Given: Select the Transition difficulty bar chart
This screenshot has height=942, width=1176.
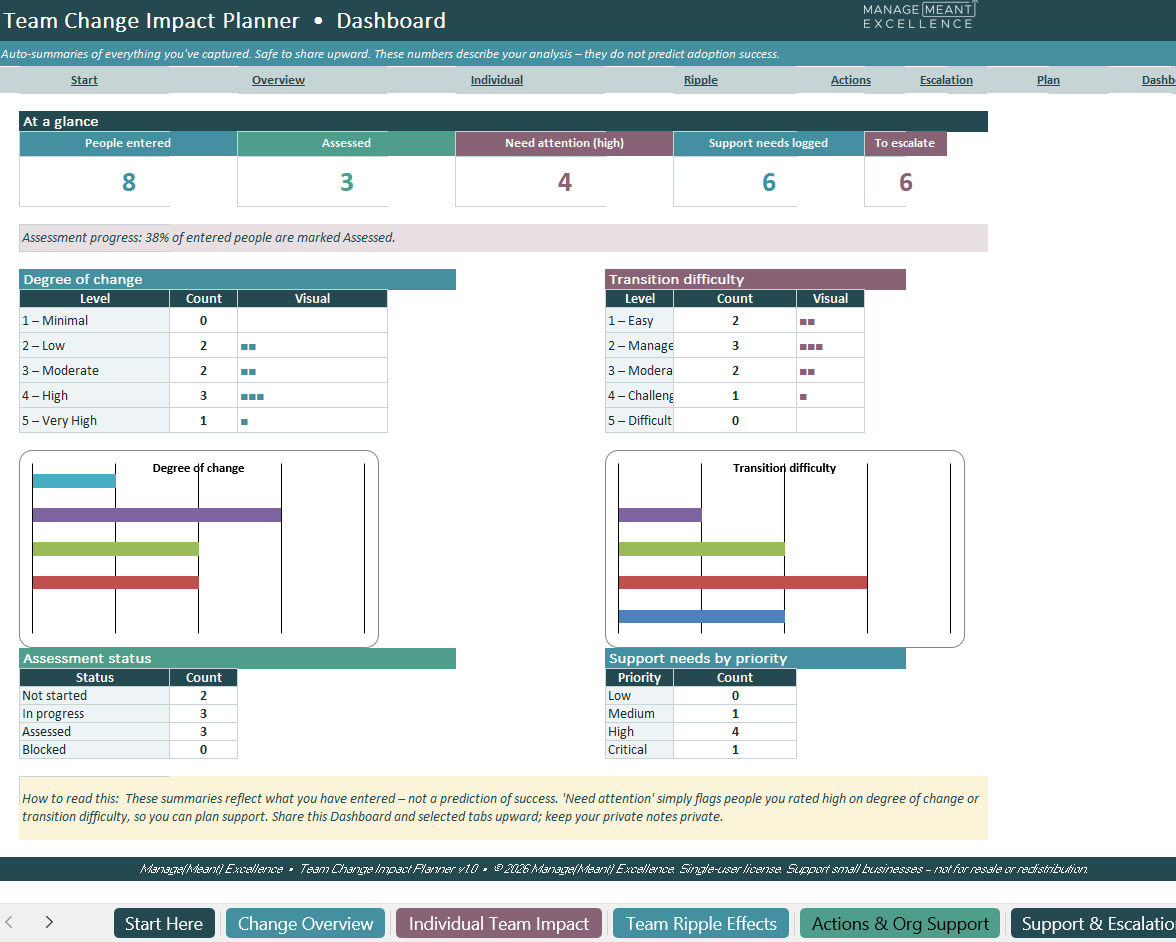Looking at the screenshot, I should point(784,549).
